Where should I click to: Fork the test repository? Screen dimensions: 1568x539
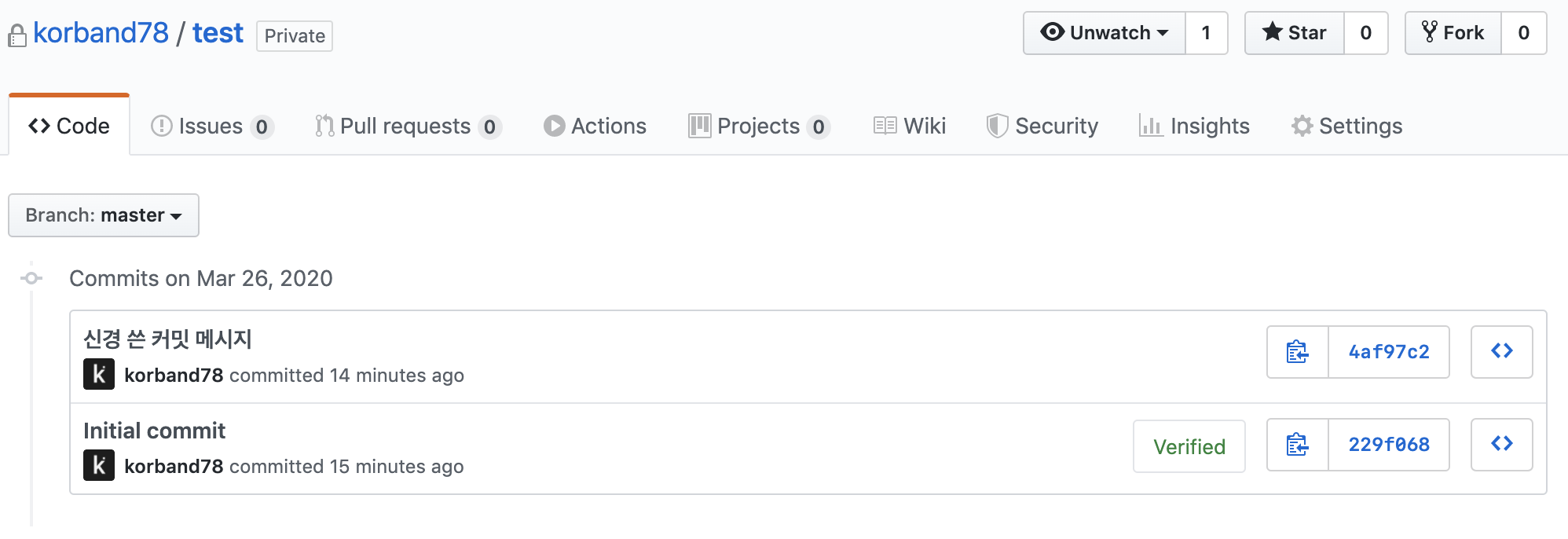(x=1453, y=33)
